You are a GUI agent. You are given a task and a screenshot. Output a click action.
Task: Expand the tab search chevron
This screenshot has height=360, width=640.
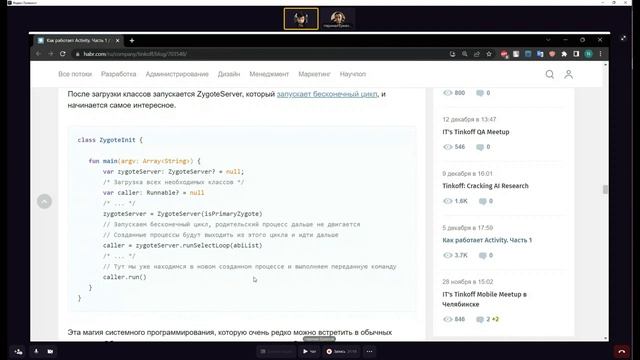548,40
